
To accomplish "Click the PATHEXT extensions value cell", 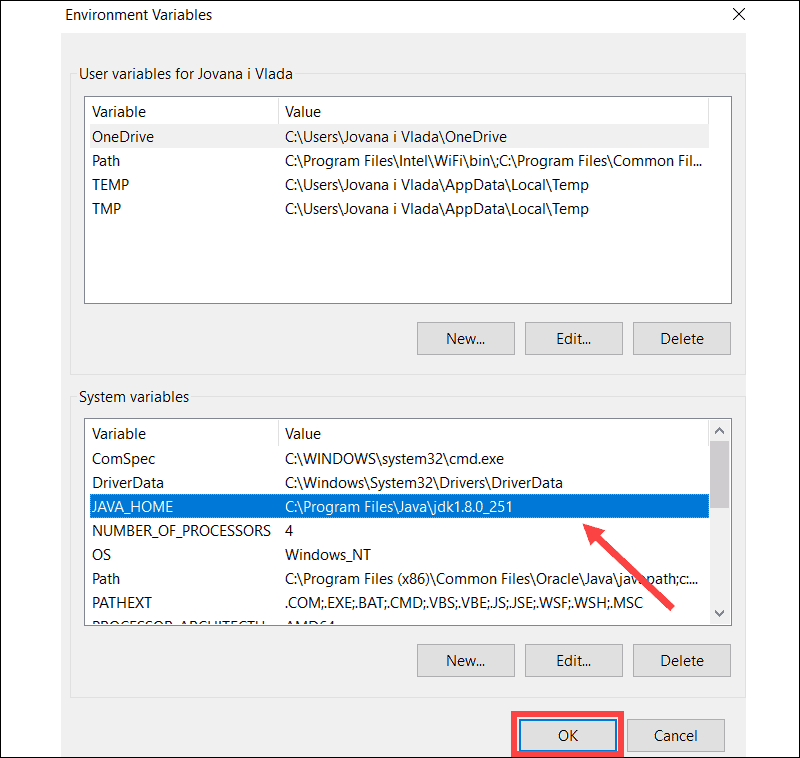I will (x=464, y=602).
